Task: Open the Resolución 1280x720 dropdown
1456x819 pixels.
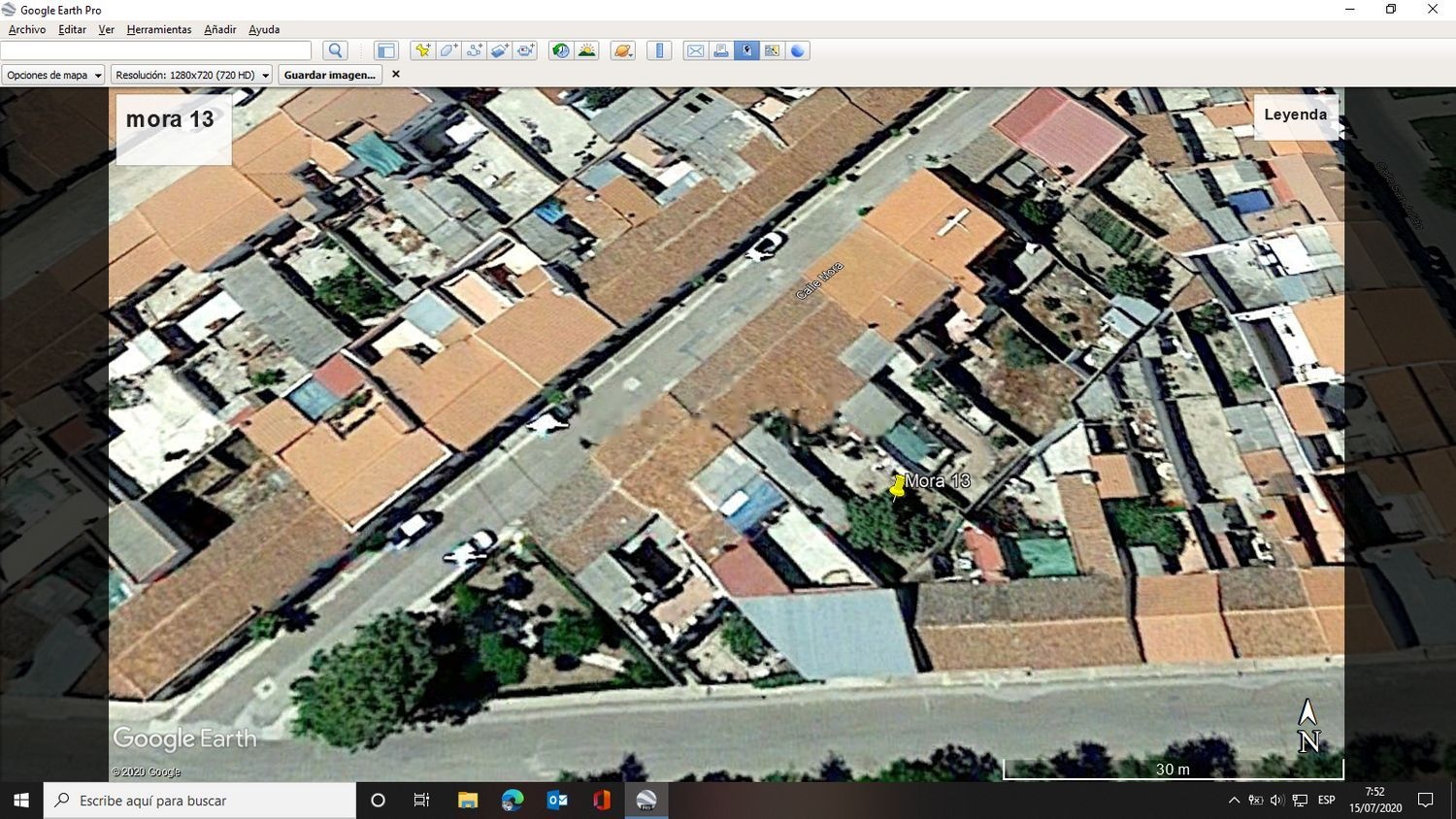Action: [x=191, y=75]
